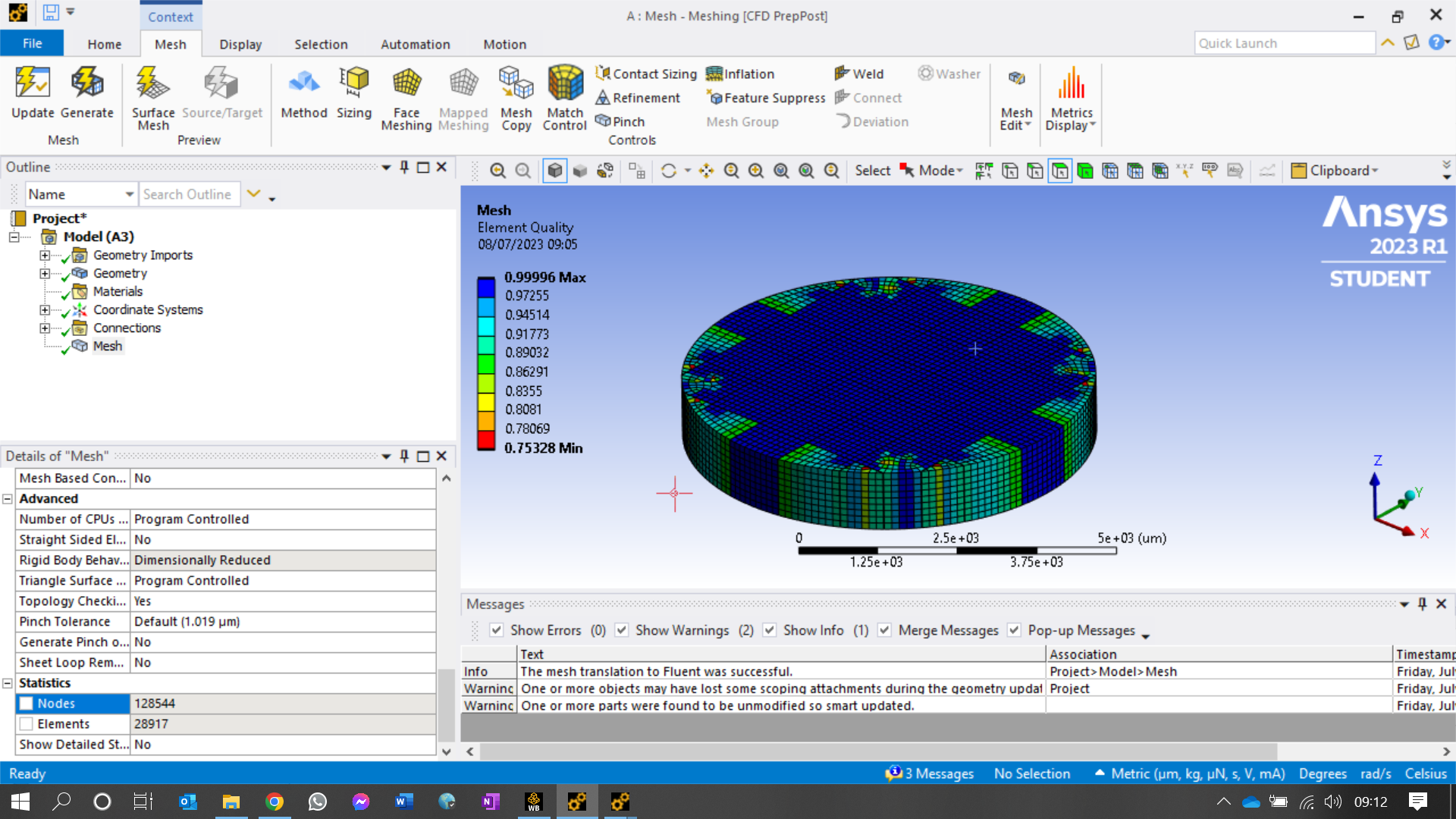
Task: Collapse the Statistics section
Action: click(8, 683)
